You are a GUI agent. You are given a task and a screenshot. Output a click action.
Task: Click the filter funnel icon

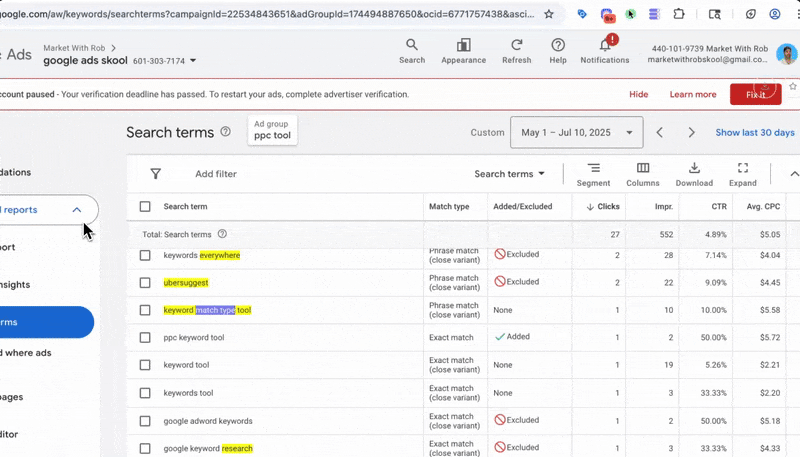pos(156,174)
